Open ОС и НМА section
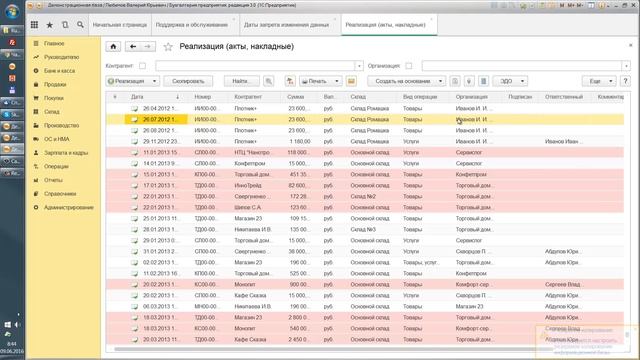Viewport: 640px width, 360px height. point(56,139)
